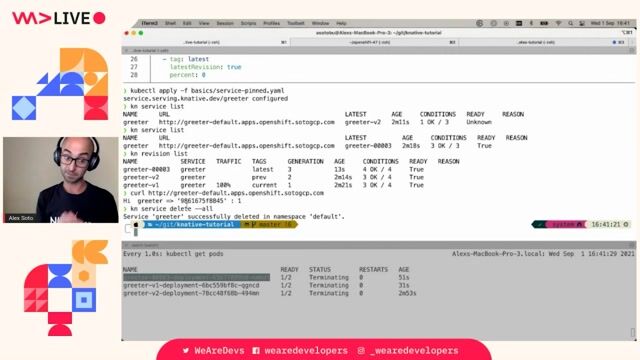640x360 pixels.
Task: Click the 'latestRevision: true' YAML line
Action: [205, 67]
